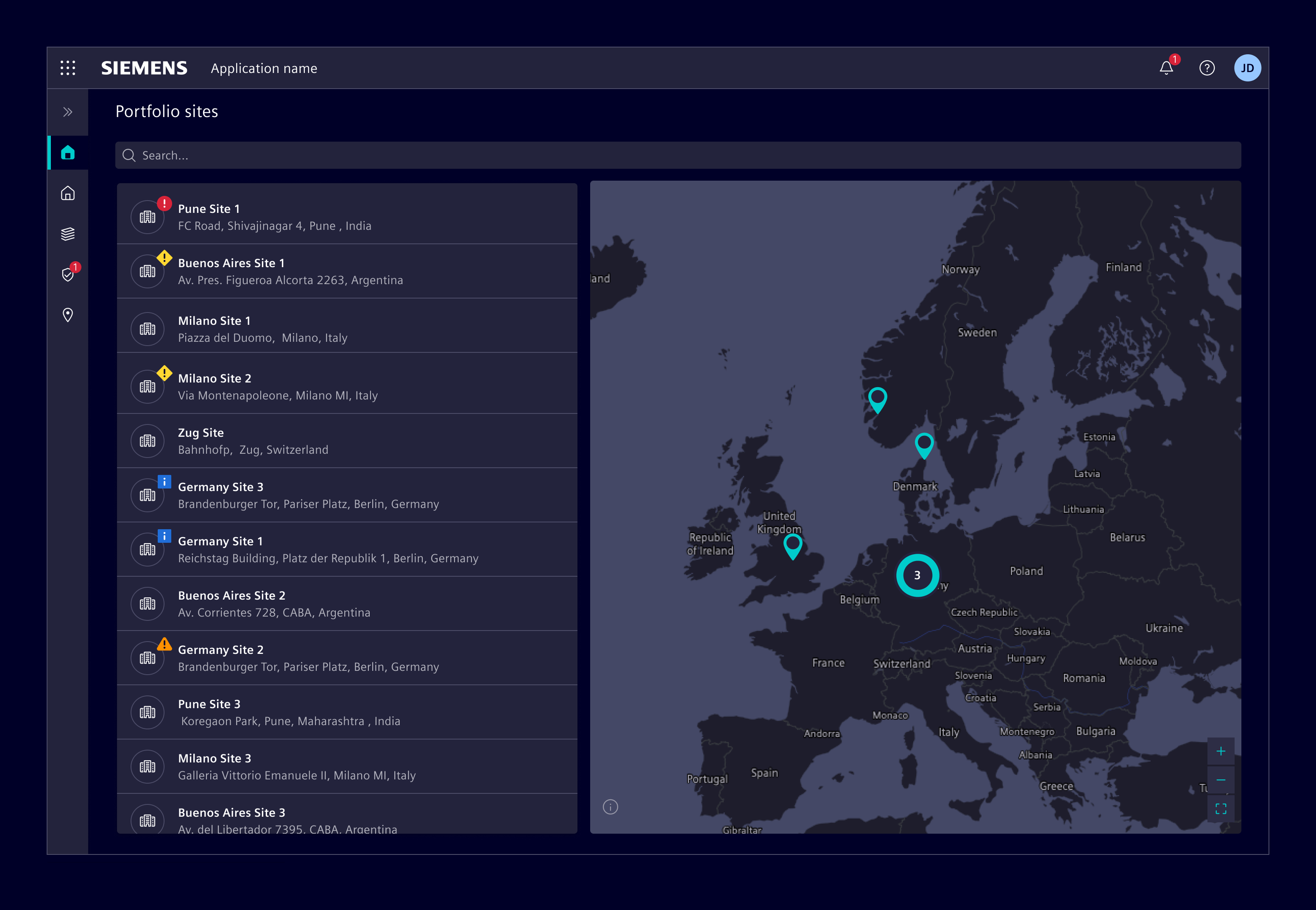Screen dimensions: 1316x910
Task: Open the app launcher grid icon
Action: click(68, 68)
